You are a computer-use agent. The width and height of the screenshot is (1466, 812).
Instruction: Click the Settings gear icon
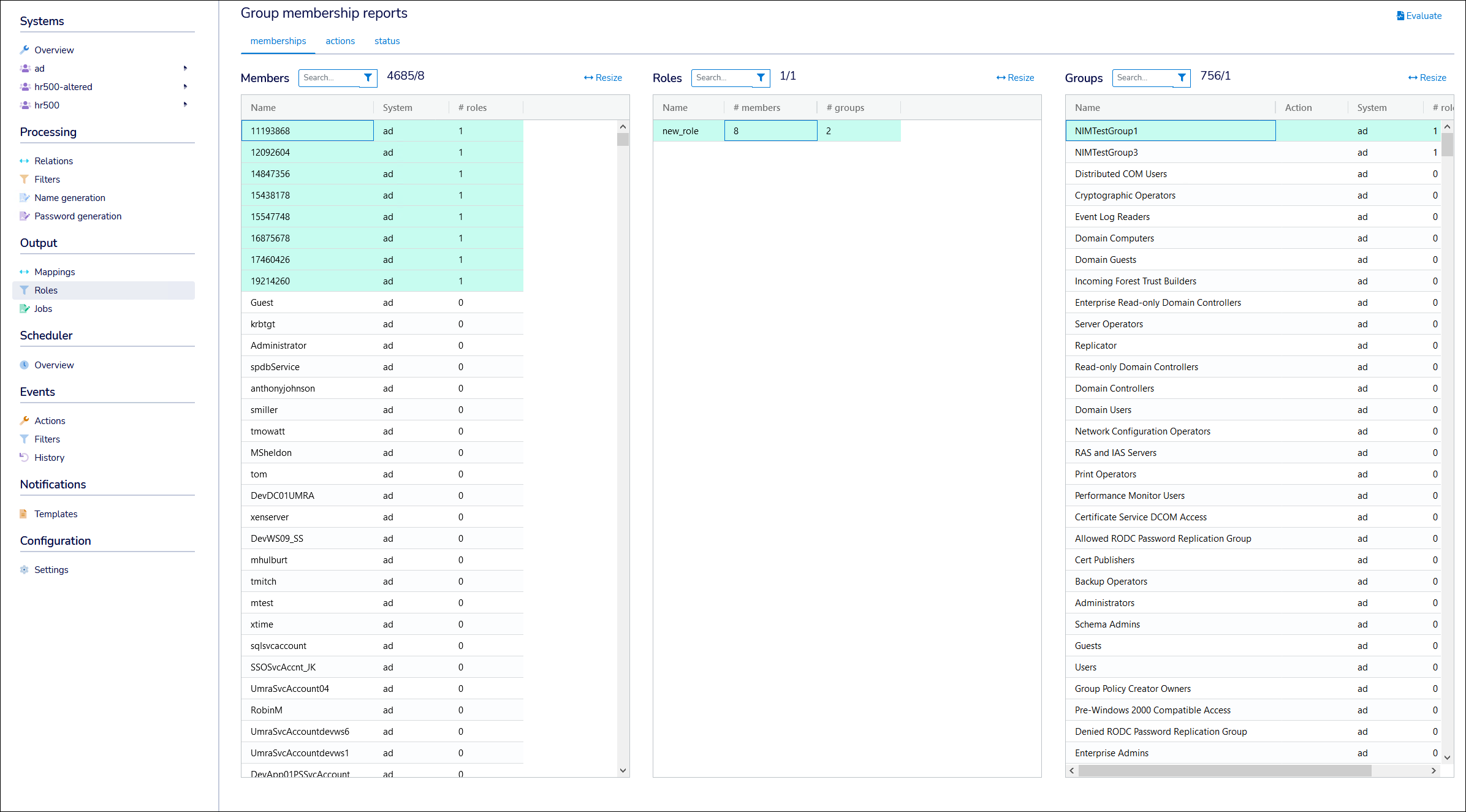point(25,569)
